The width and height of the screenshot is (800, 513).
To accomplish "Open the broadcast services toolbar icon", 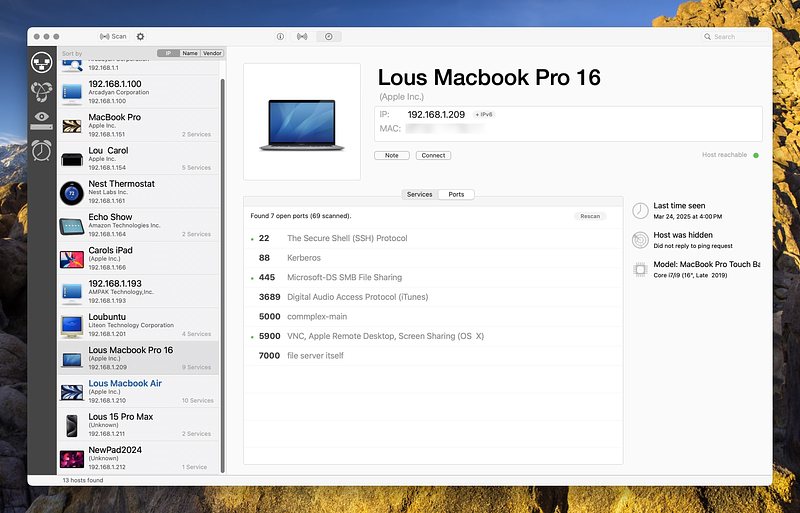I will pos(302,36).
